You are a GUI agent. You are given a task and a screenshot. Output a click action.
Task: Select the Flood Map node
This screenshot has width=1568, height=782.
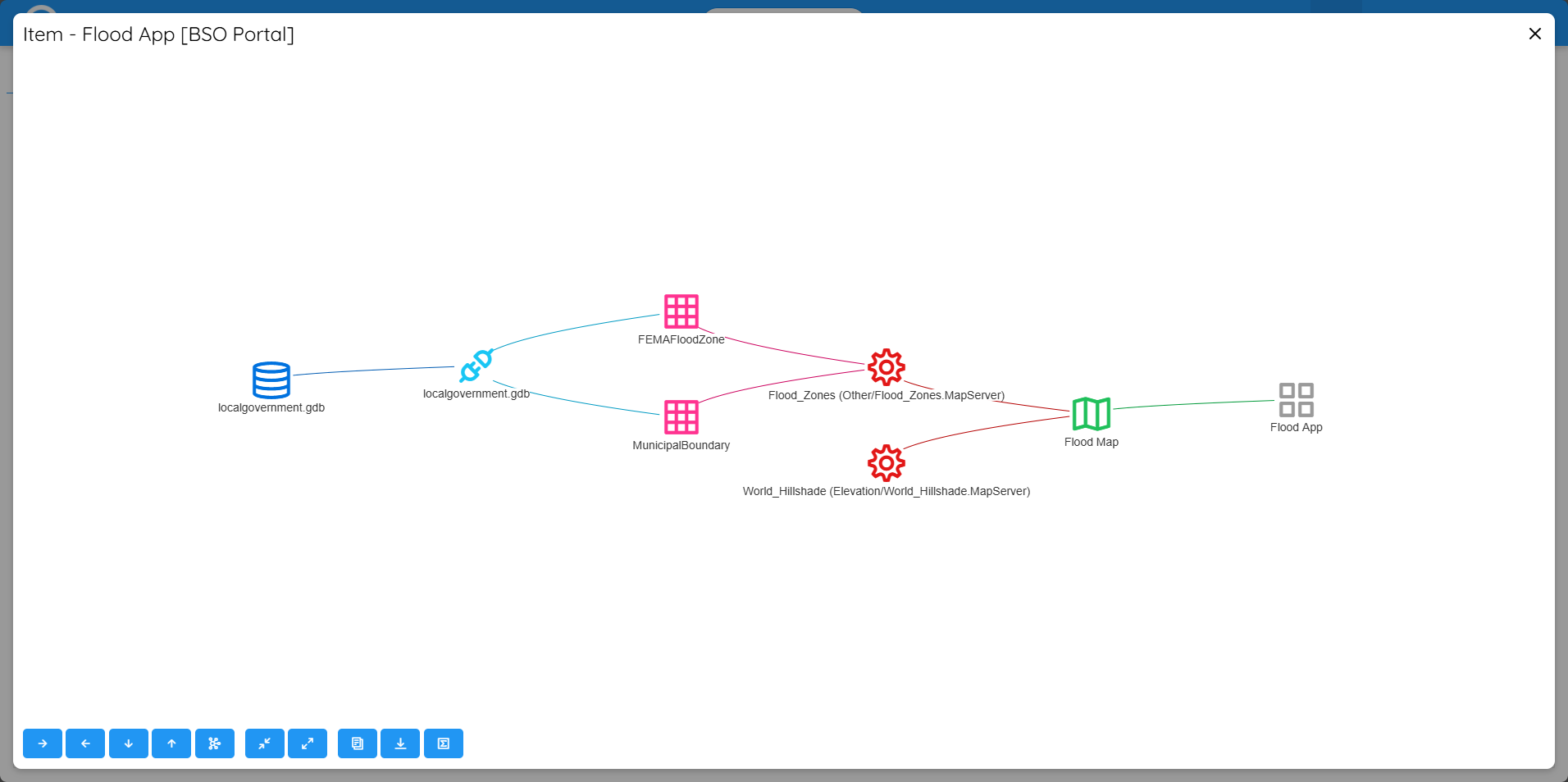pyautogui.click(x=1091, y=414)
